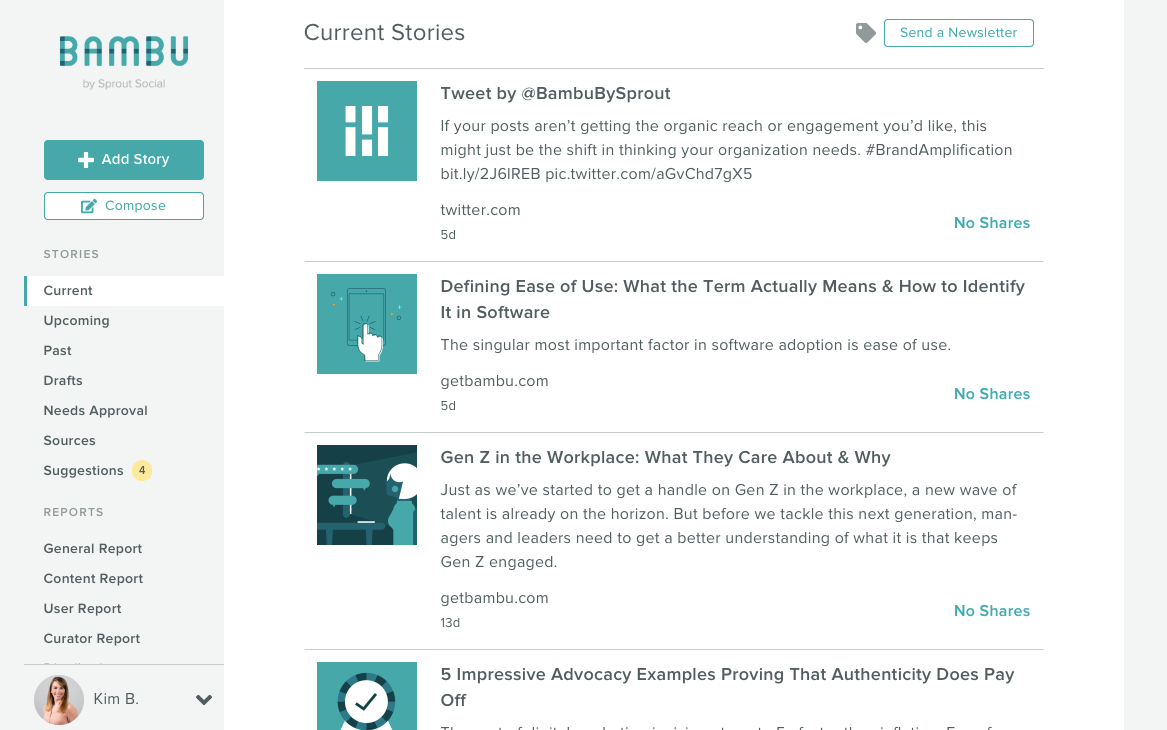This screenshot has height=730, width=1167.
Task: Click the tag filter icon
Action: click(x=865, y=33)
